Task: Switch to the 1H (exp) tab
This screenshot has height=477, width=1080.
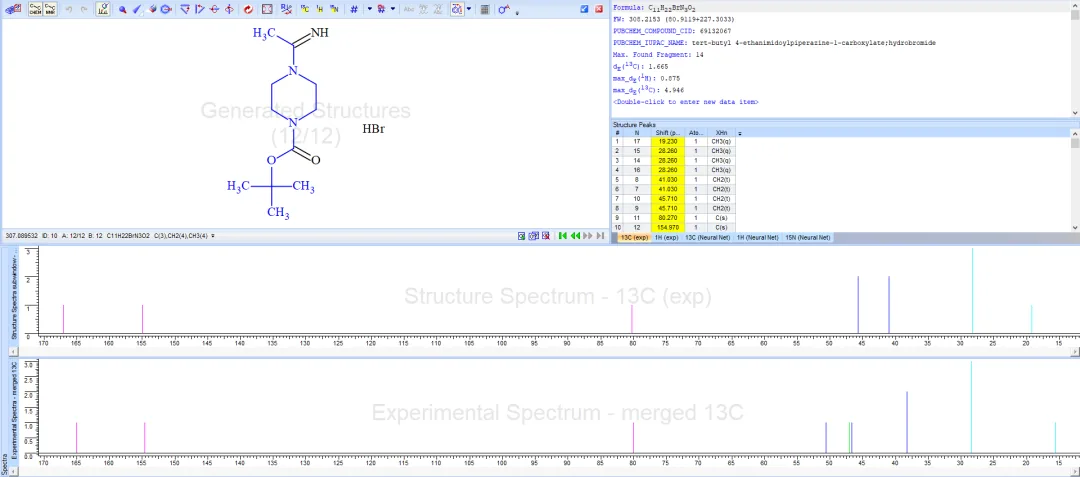Action: pyautogui.click(x=666, y=237)
